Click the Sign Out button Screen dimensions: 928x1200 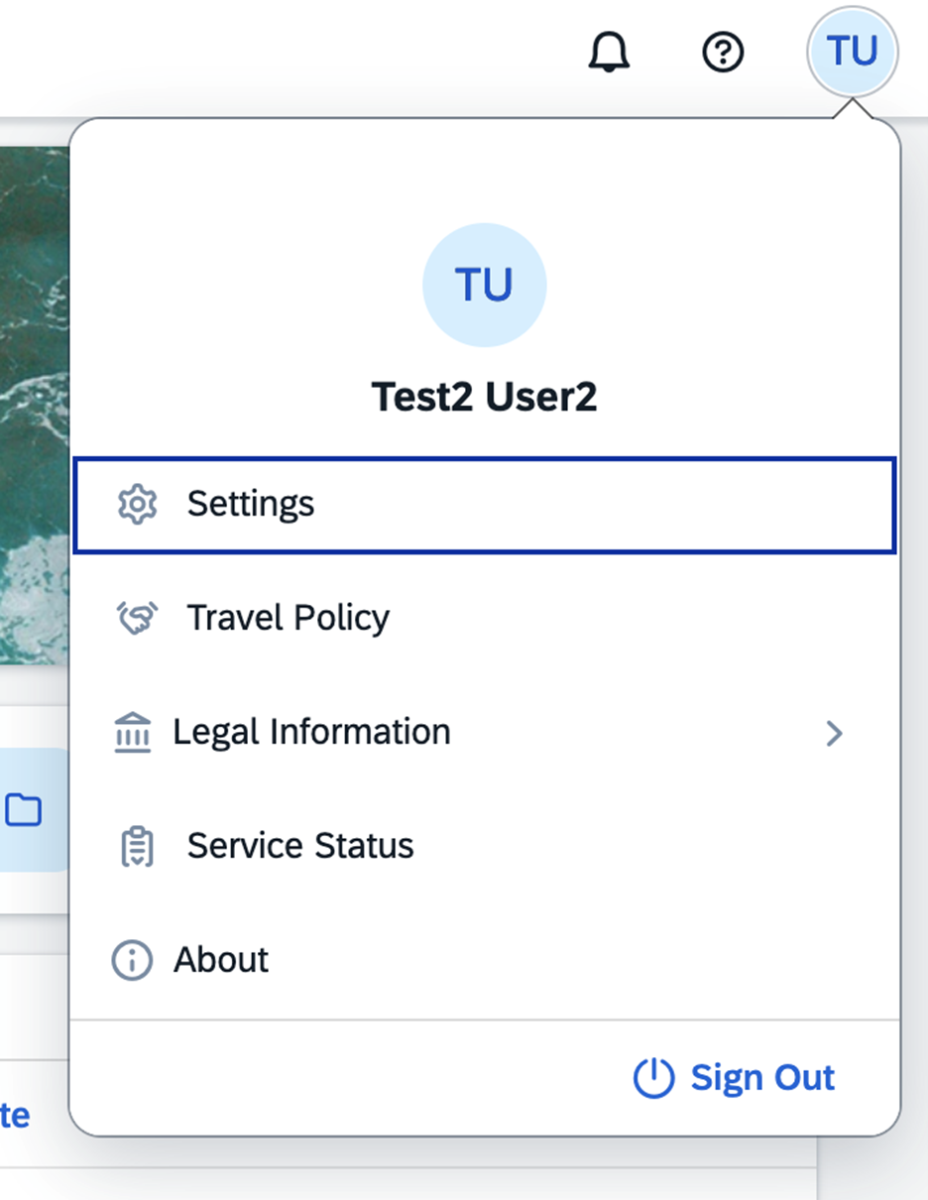(762, 1078)
